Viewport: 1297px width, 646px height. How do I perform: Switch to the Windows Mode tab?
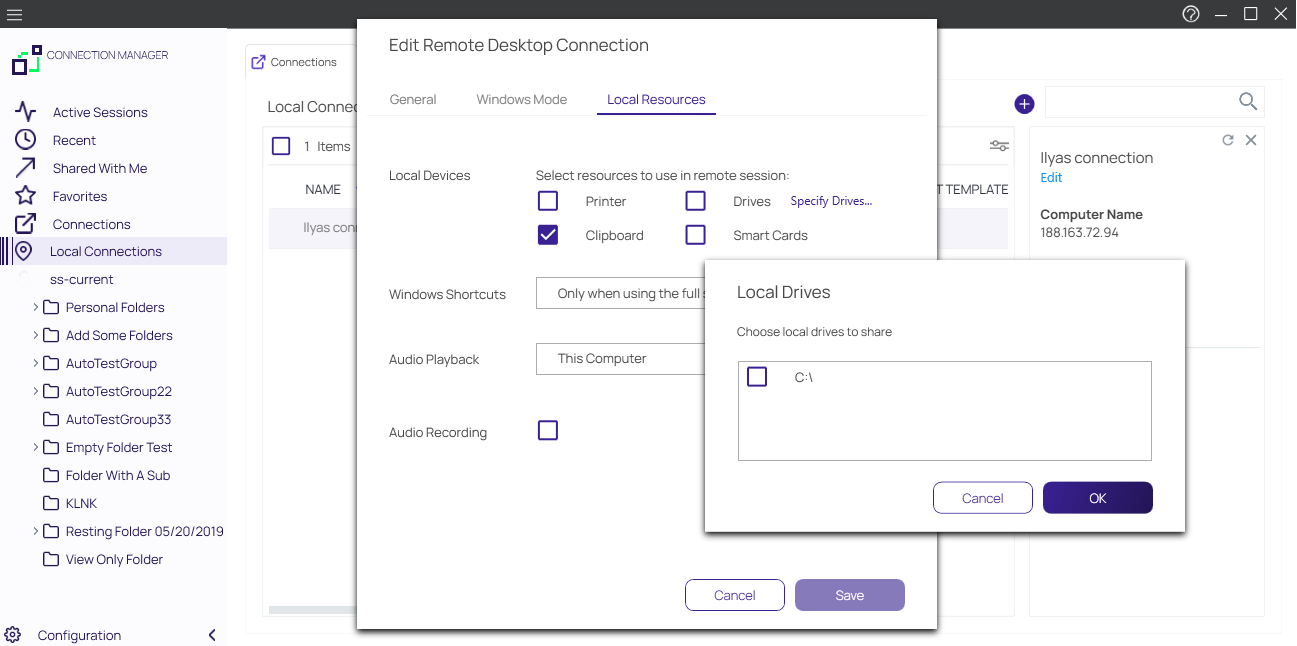[x=521, y=99]
